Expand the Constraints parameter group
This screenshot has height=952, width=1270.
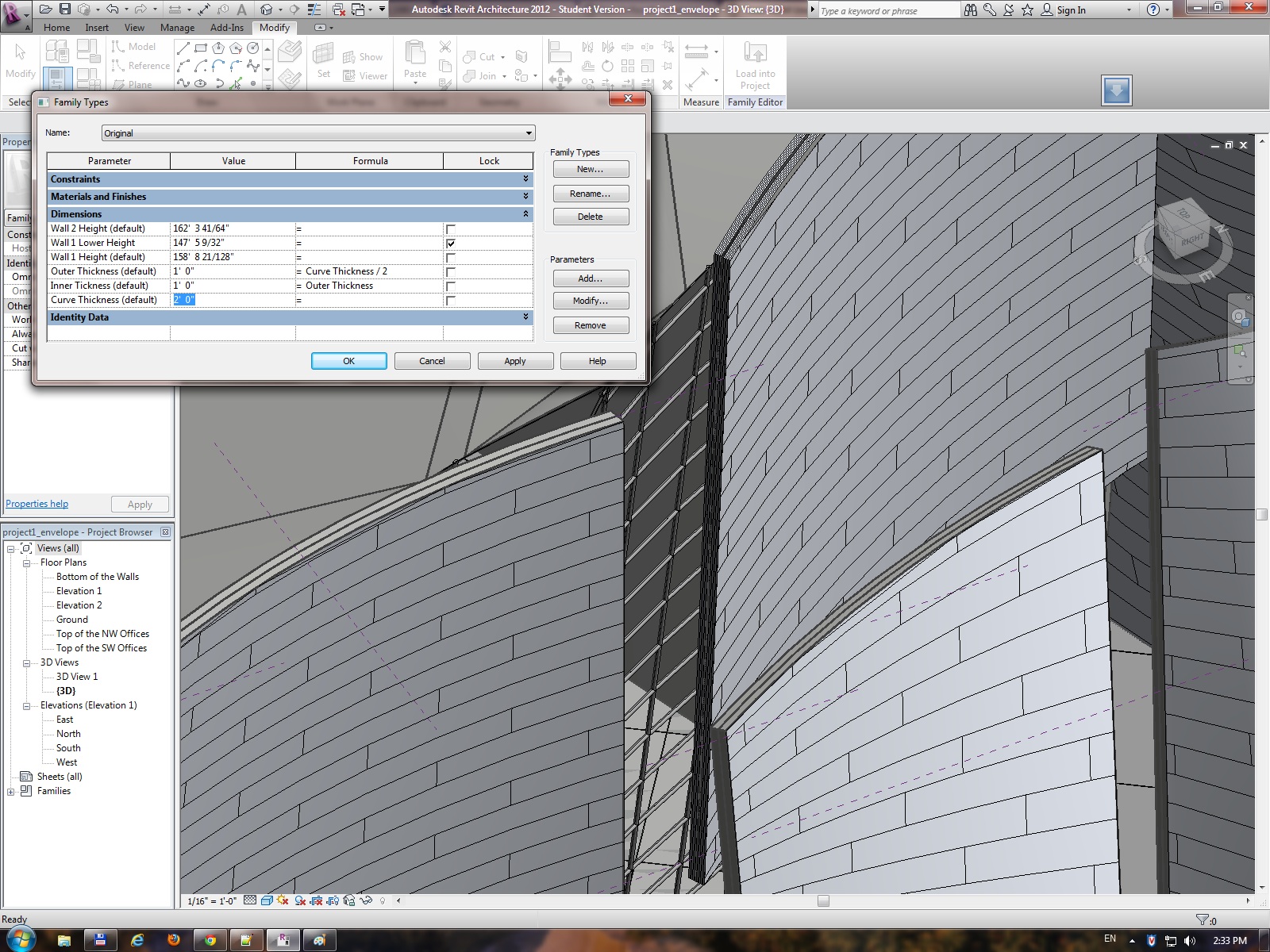[525, 179]
